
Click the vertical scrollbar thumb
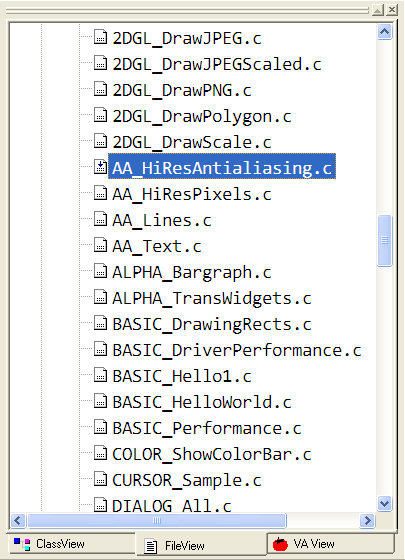coord(385,240)
